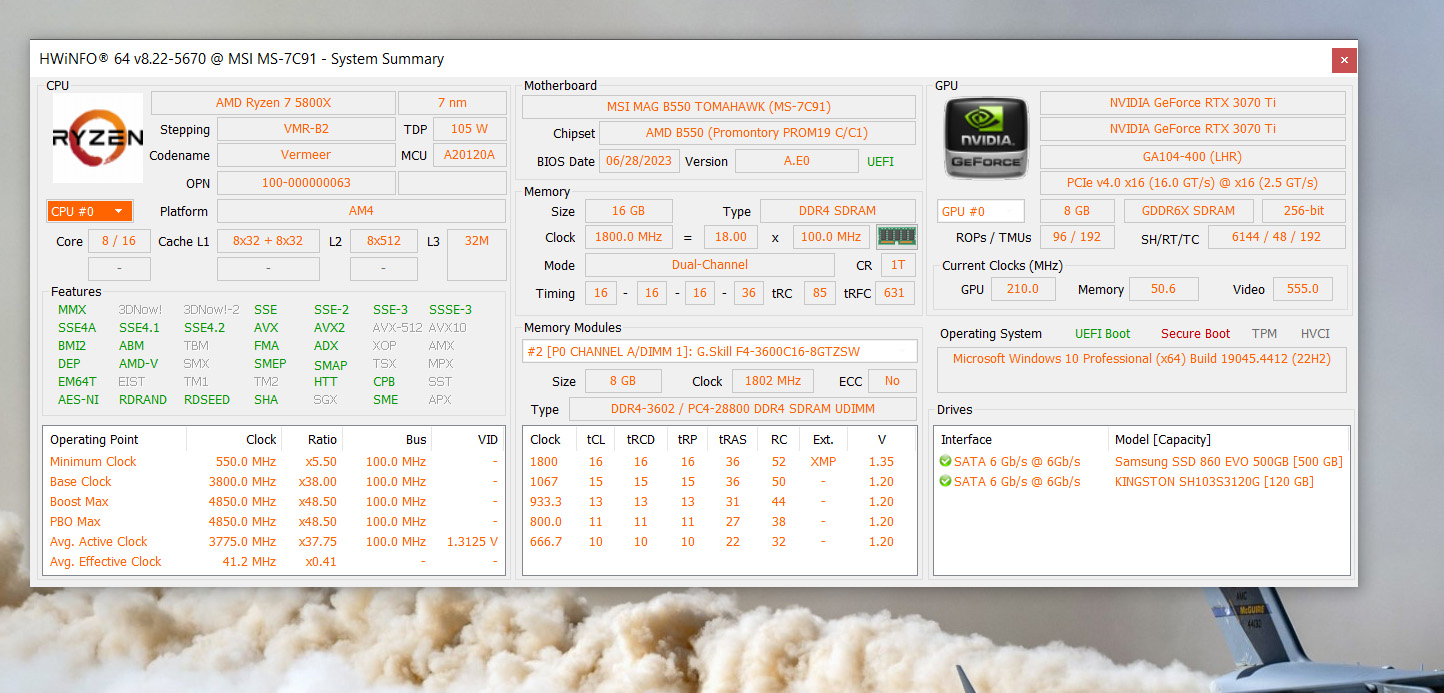Expand the memory module DIMM selector

[719, 351]
